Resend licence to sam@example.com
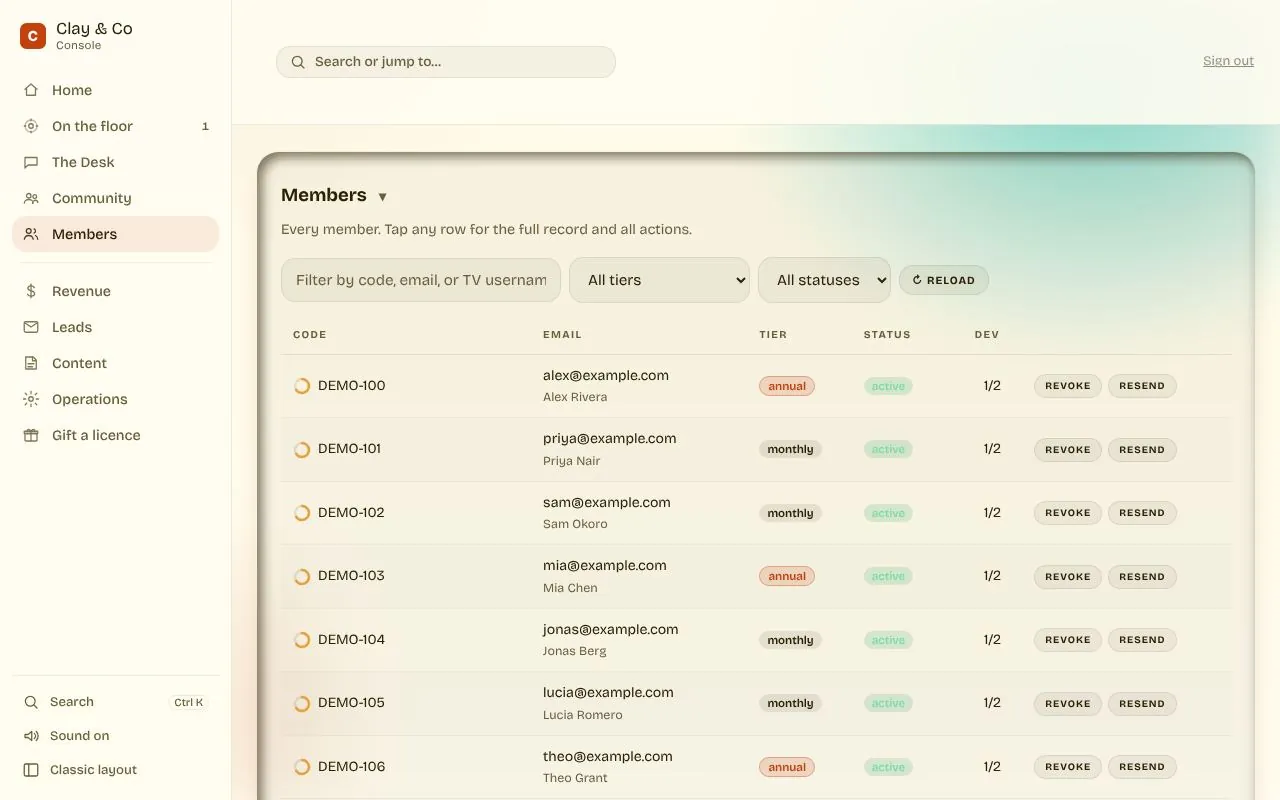 [x=1142, y=513]
